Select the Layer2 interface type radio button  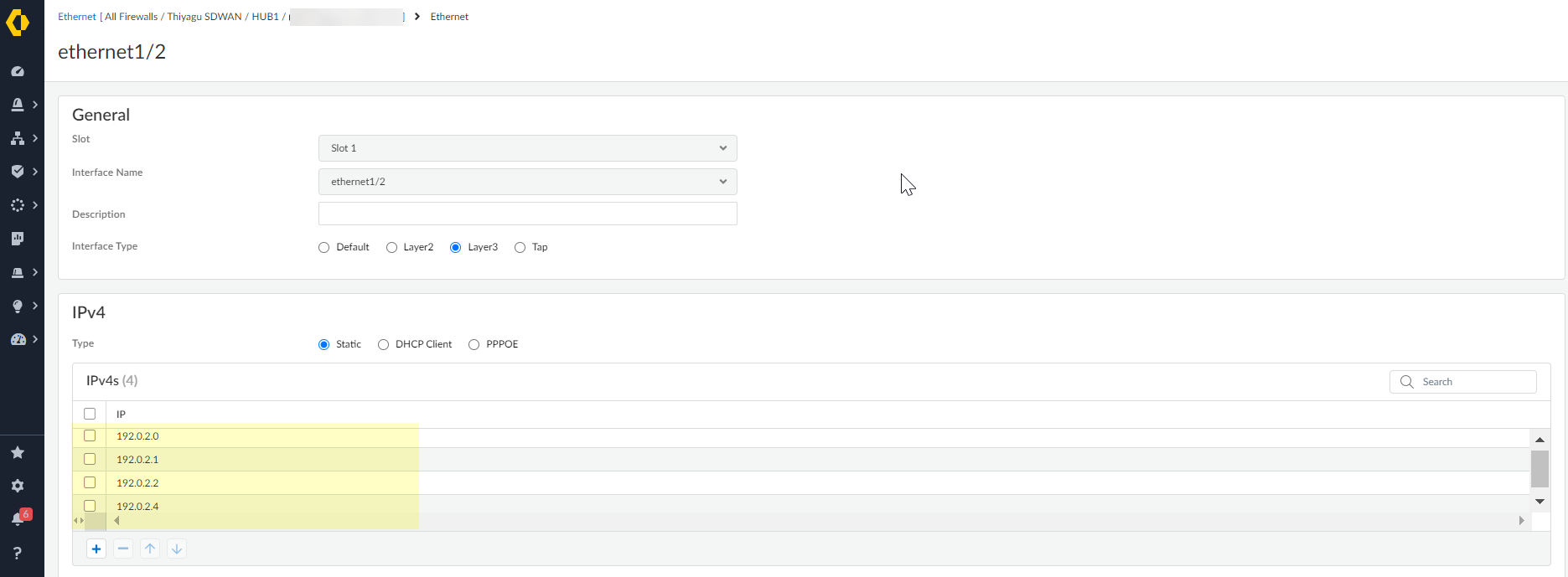[391, 247]
